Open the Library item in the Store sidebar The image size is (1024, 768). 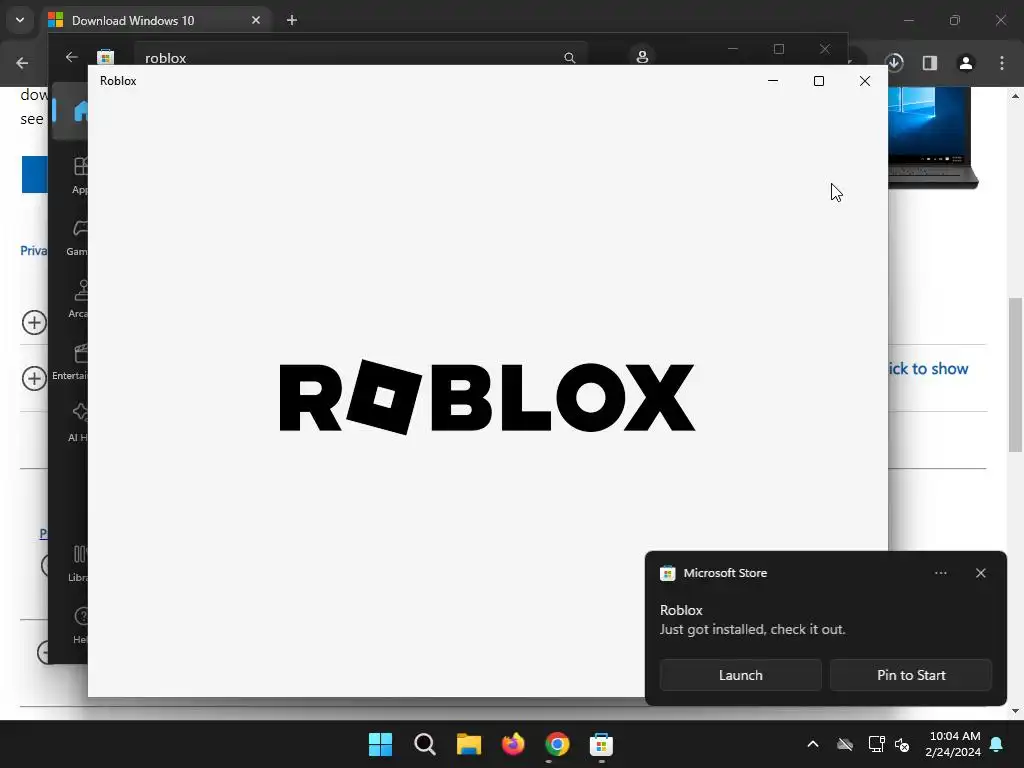point(78,564)
